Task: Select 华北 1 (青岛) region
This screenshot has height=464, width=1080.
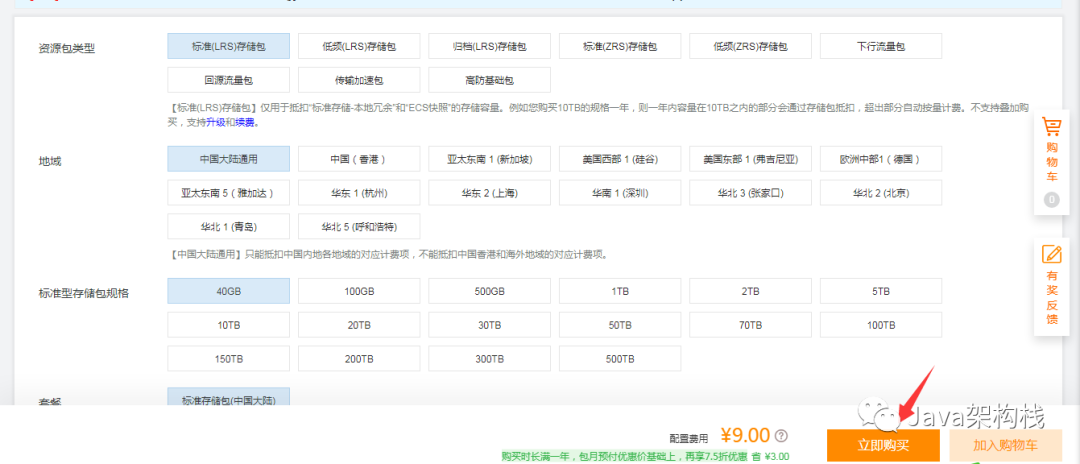Action: coord(228,226)
